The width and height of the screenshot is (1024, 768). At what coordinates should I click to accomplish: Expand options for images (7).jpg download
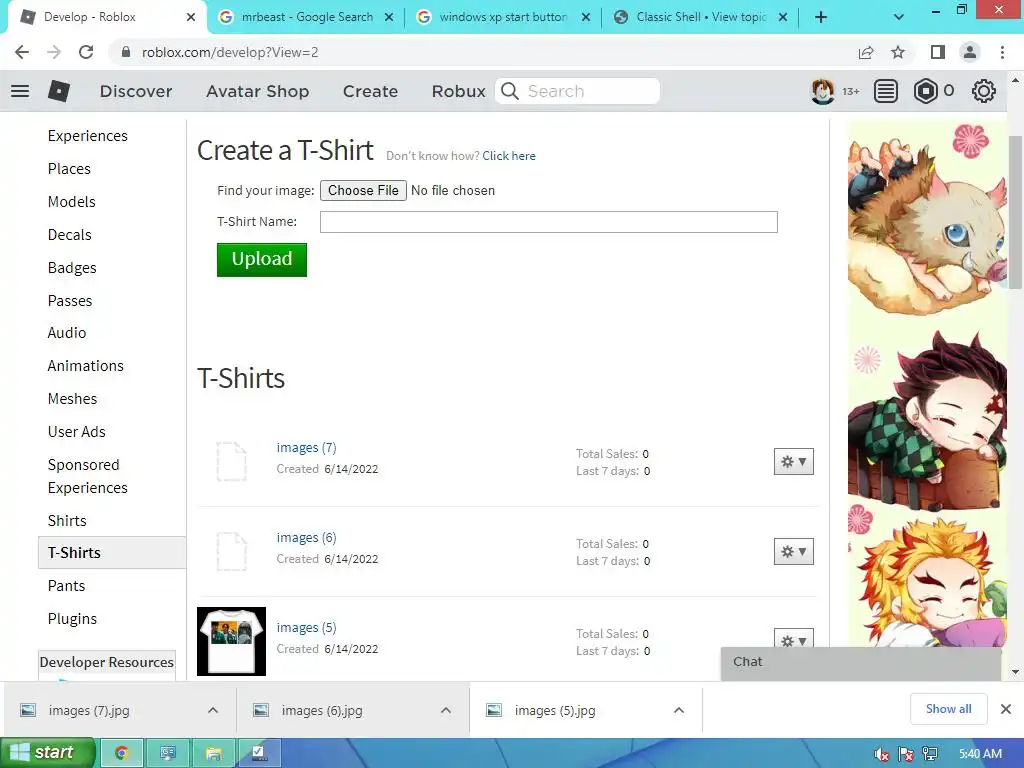click(x=213, y=710)
